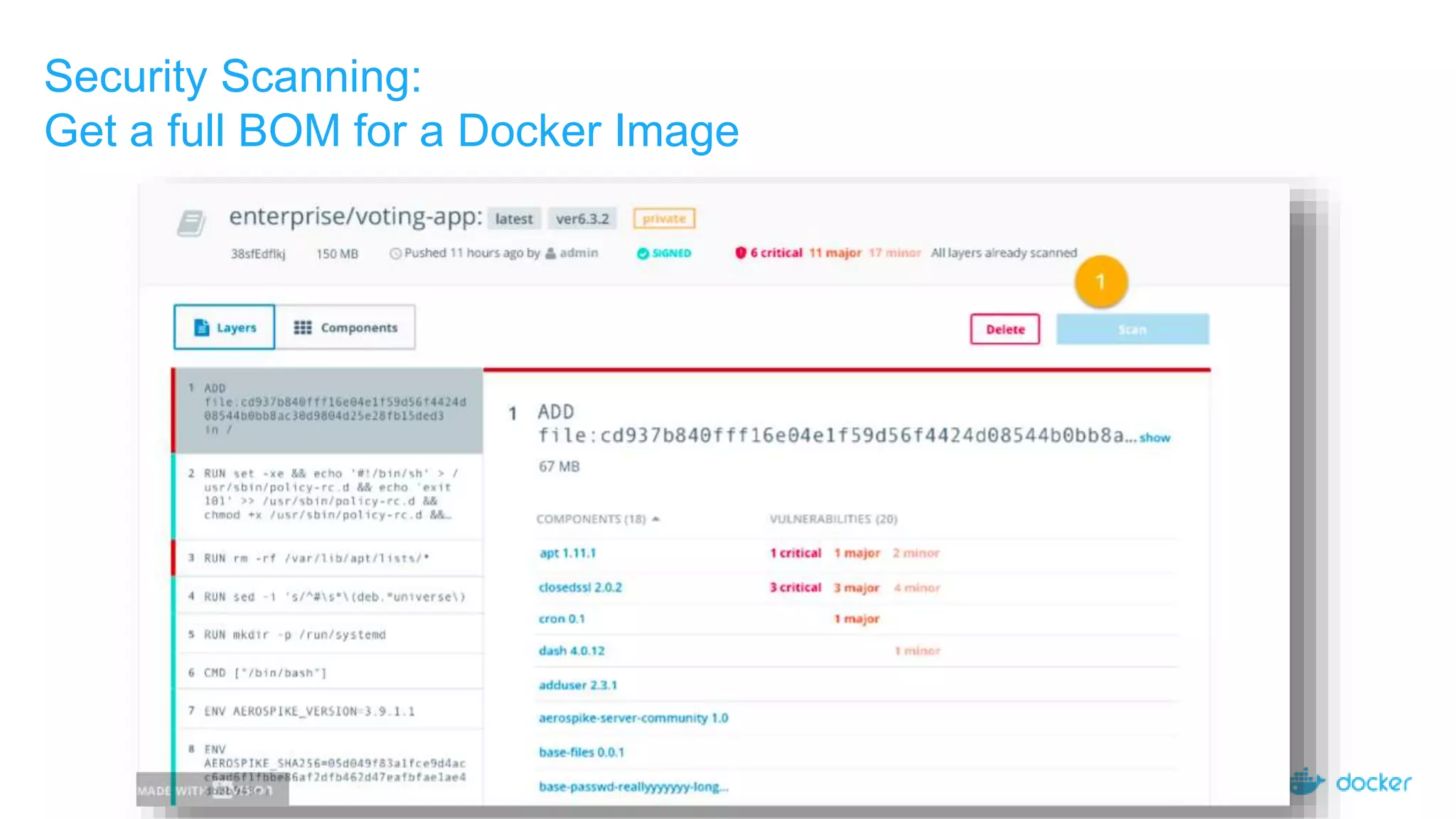Open the aerospike-server-community 1.0 component
Viewport: 1456px width, 819px height.
tap(633, 718)
